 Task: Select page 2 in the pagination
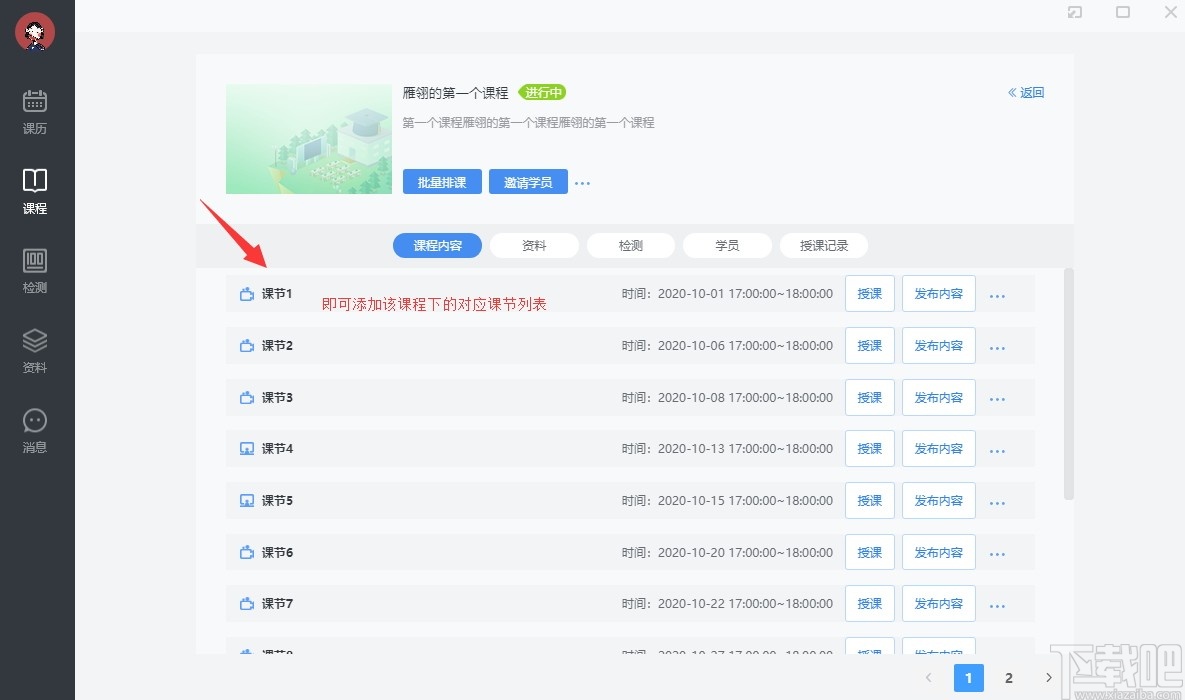pos(1008,677)
